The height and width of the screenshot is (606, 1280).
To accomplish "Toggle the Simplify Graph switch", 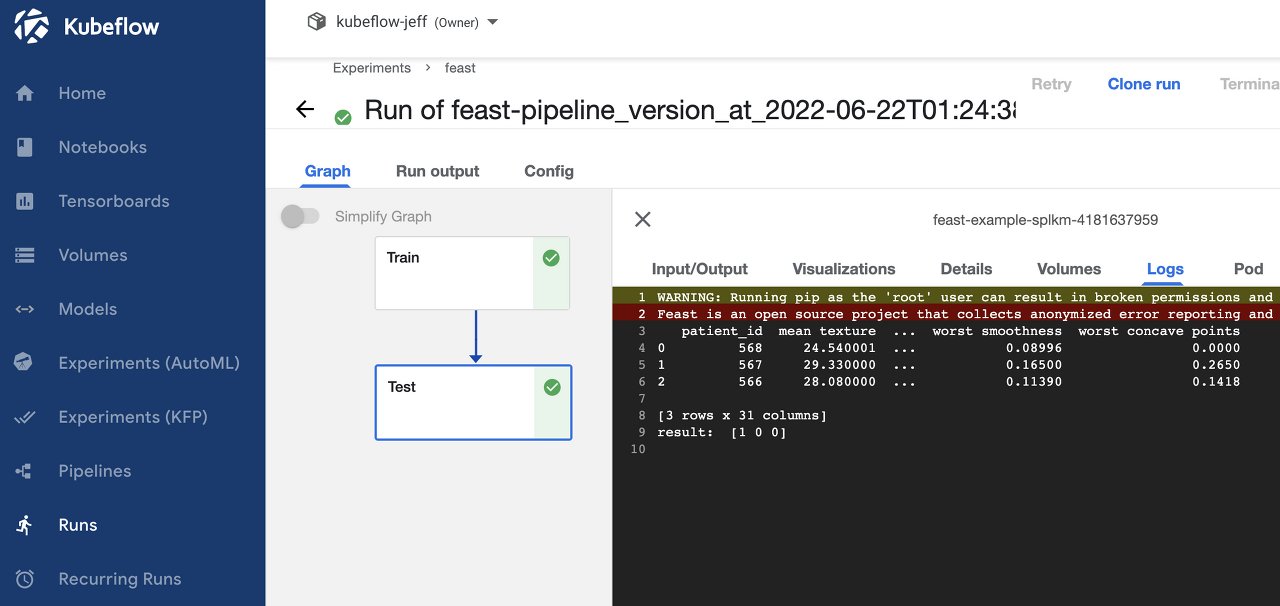I will click(x=300, y=216).
